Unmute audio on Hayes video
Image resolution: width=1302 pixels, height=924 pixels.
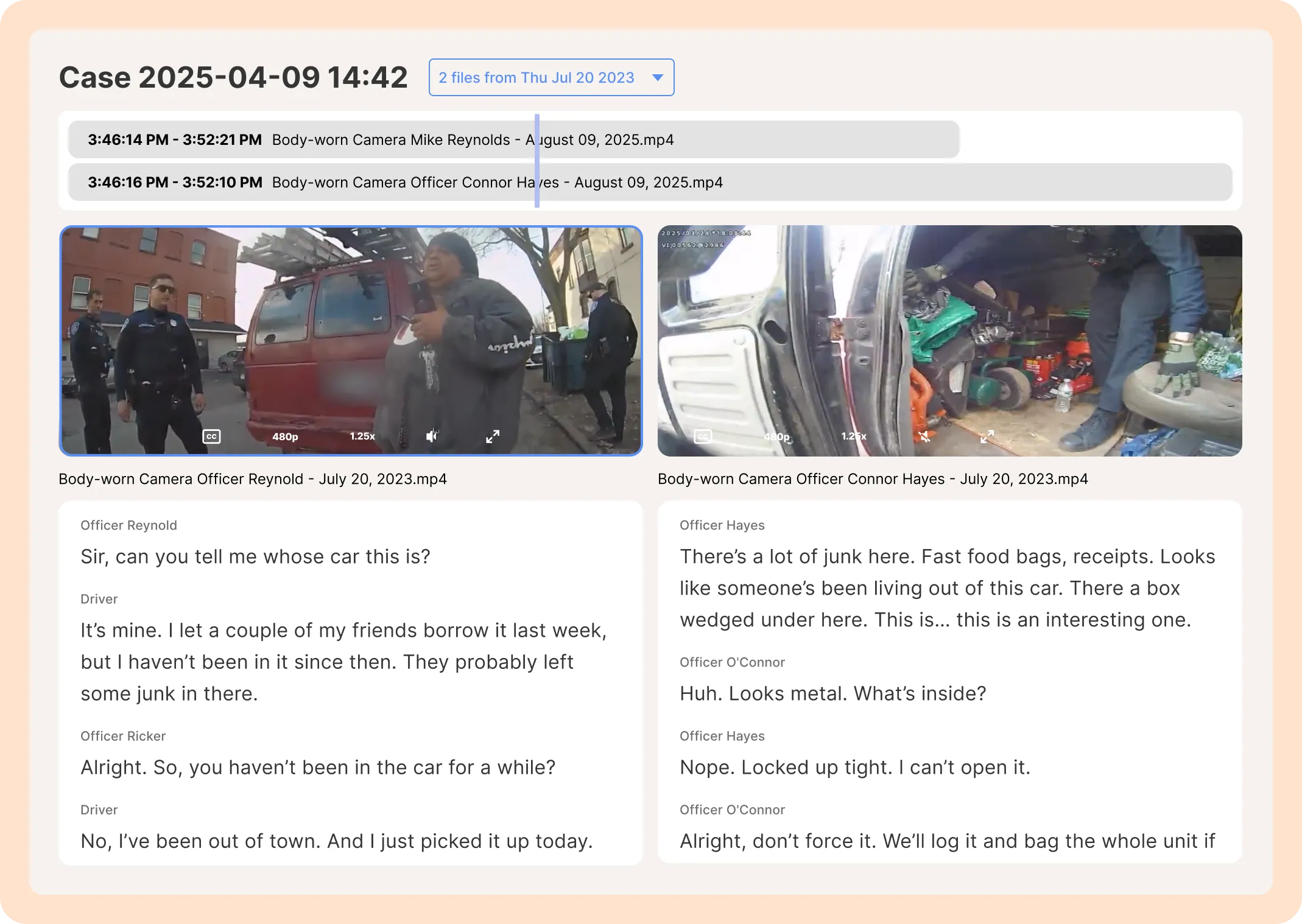tap(924, 436)
